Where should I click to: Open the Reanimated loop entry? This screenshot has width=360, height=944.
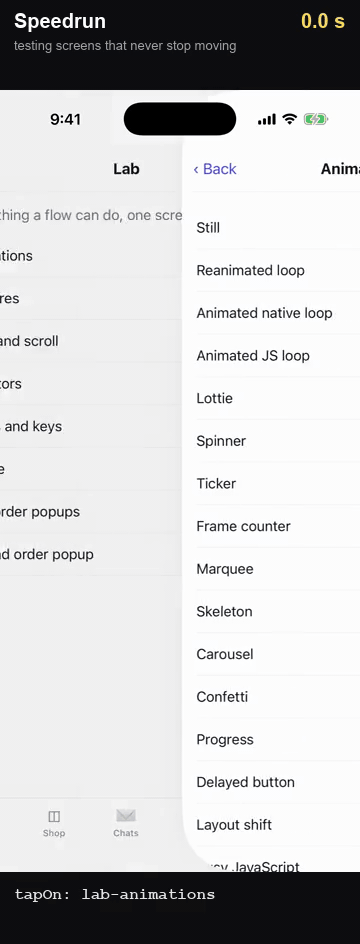point(271,270)
